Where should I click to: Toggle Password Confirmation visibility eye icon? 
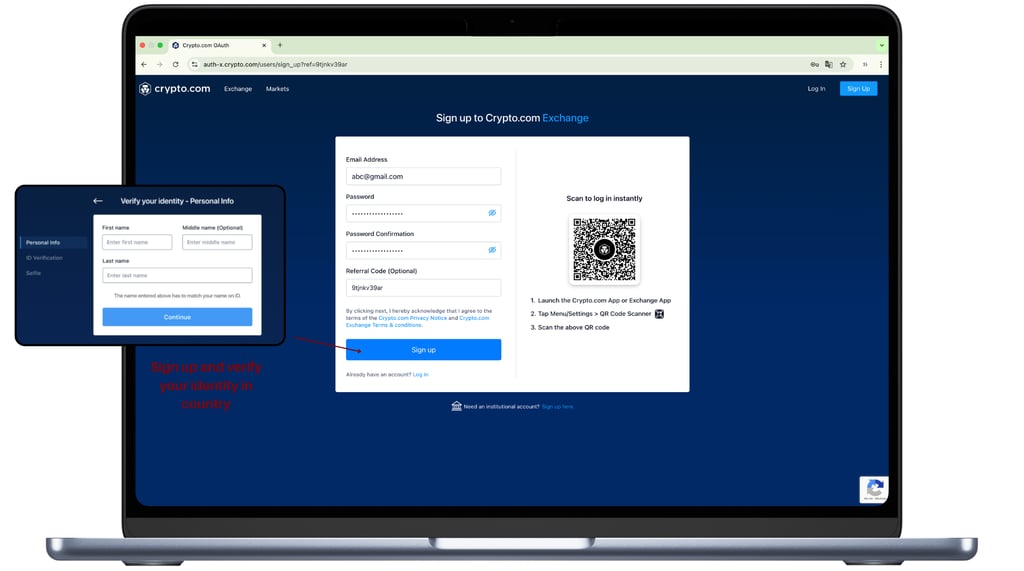(x=492, y=250)
